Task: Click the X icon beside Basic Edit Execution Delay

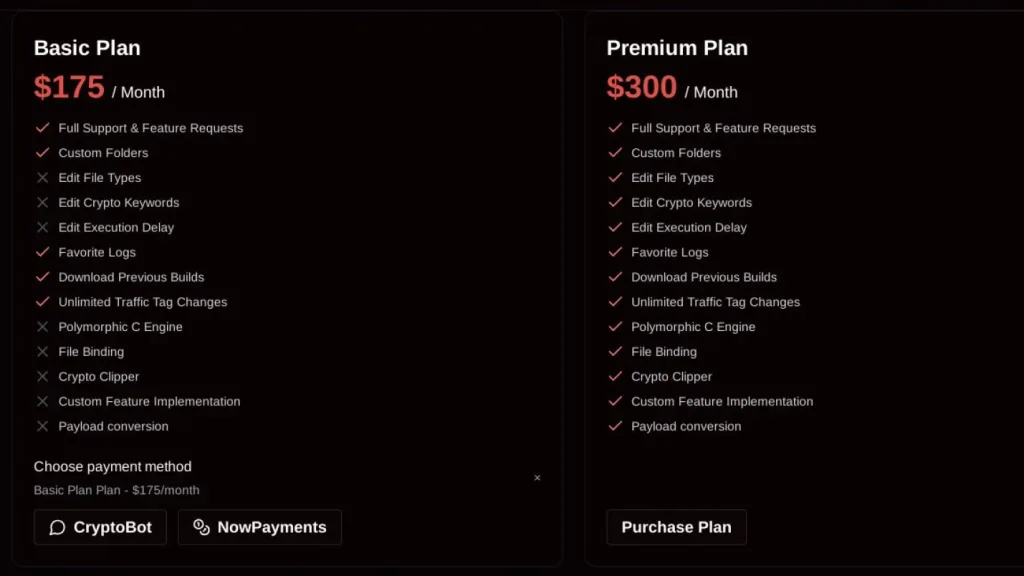Action: (x=43, y=228)
